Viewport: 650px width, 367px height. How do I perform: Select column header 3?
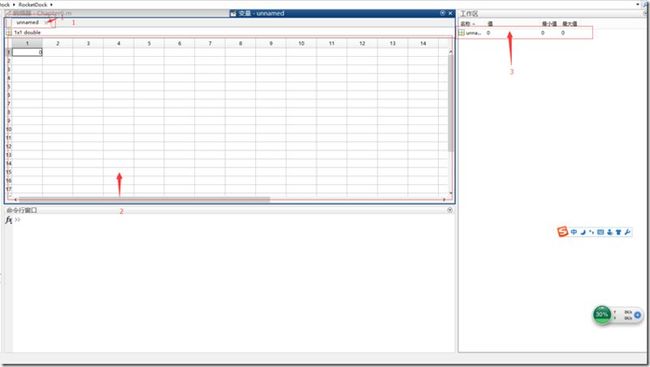(x=88, y=43)
